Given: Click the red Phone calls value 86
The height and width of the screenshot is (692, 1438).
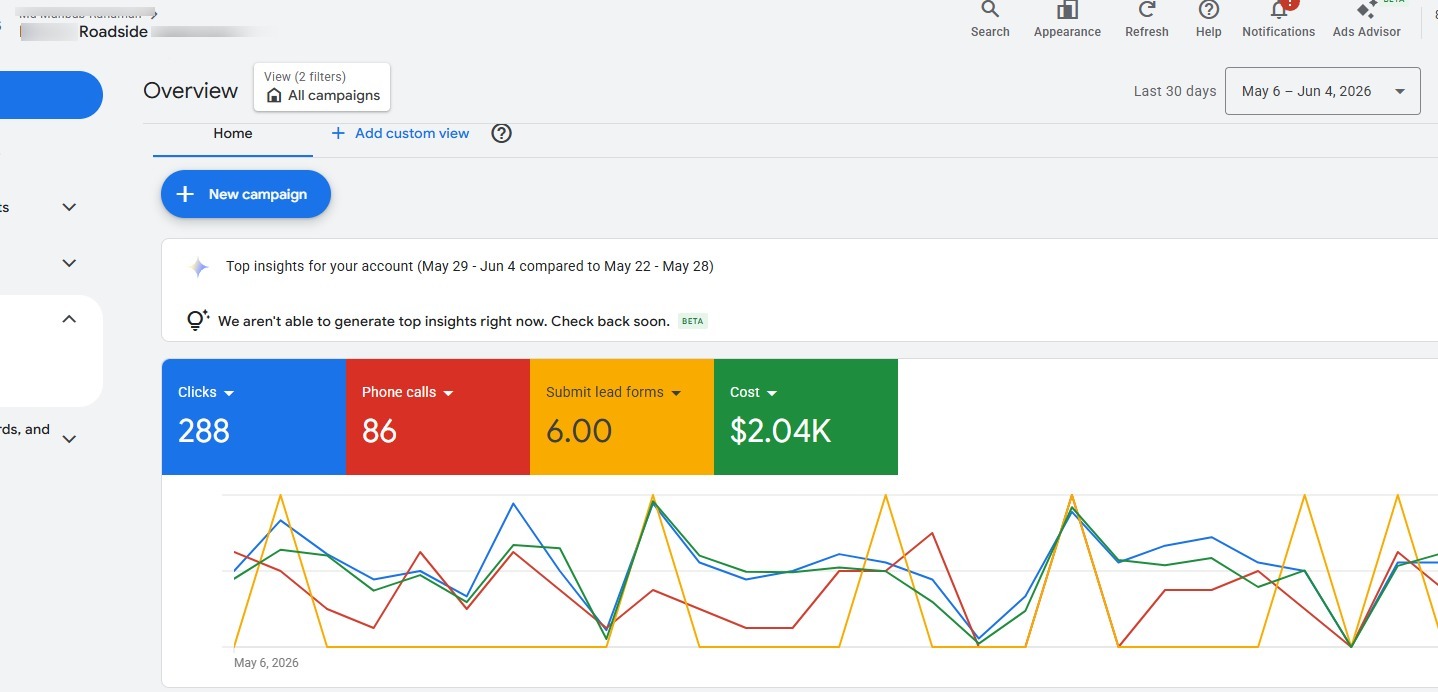Looking at the screenshot, I should (379, 431).
